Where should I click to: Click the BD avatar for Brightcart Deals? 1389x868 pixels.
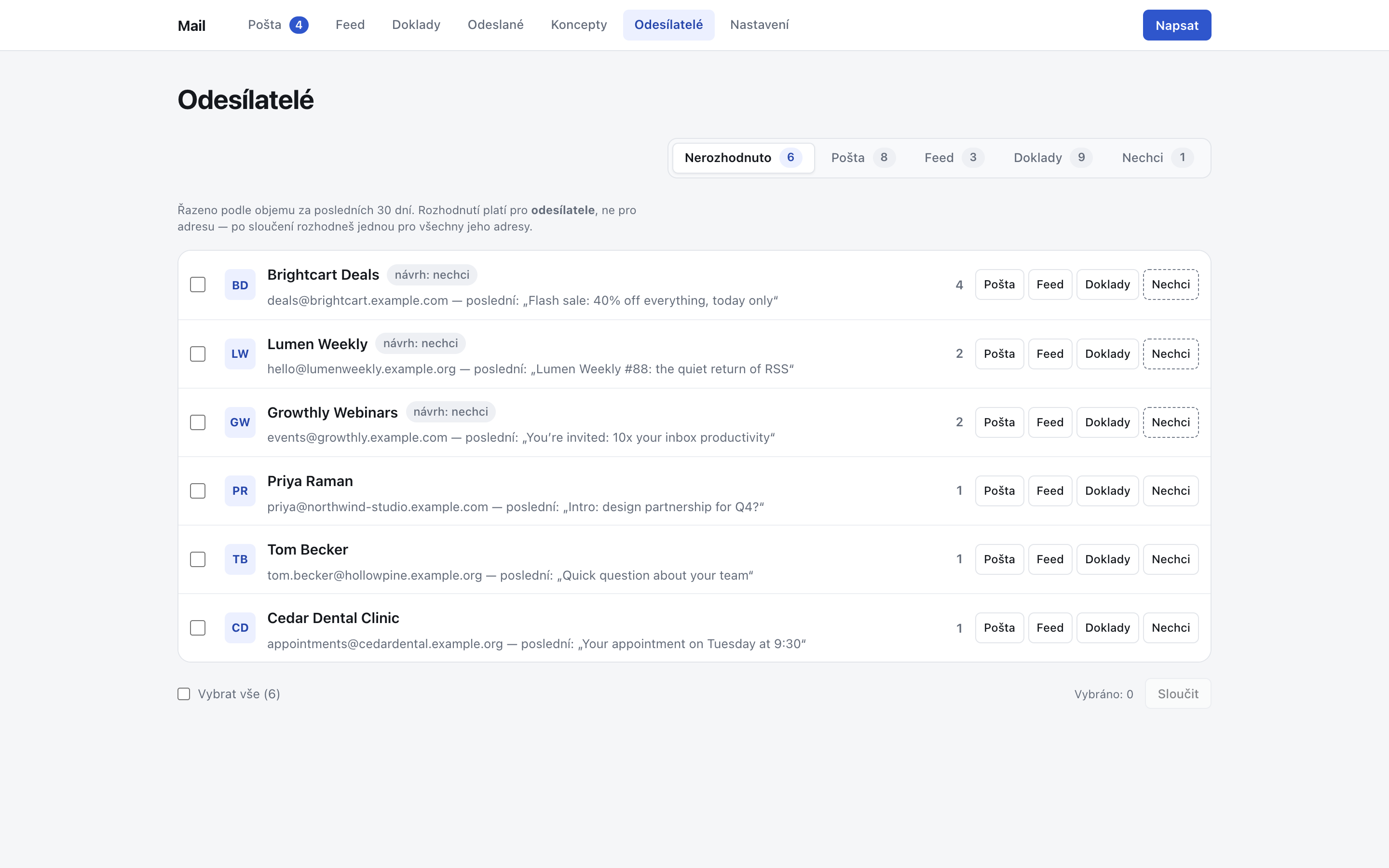240,285
